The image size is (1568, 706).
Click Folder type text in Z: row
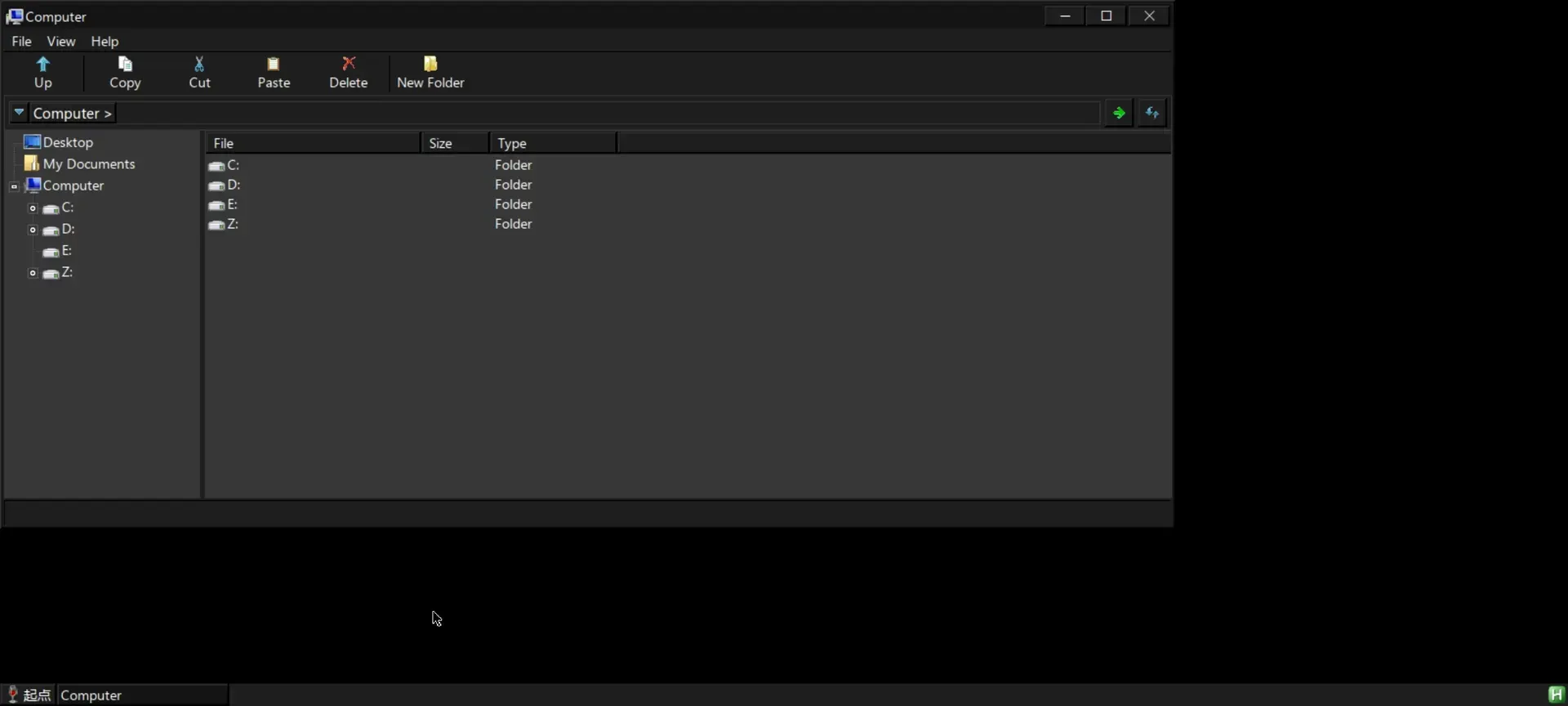pyautogui.click(x=514, y=224)
